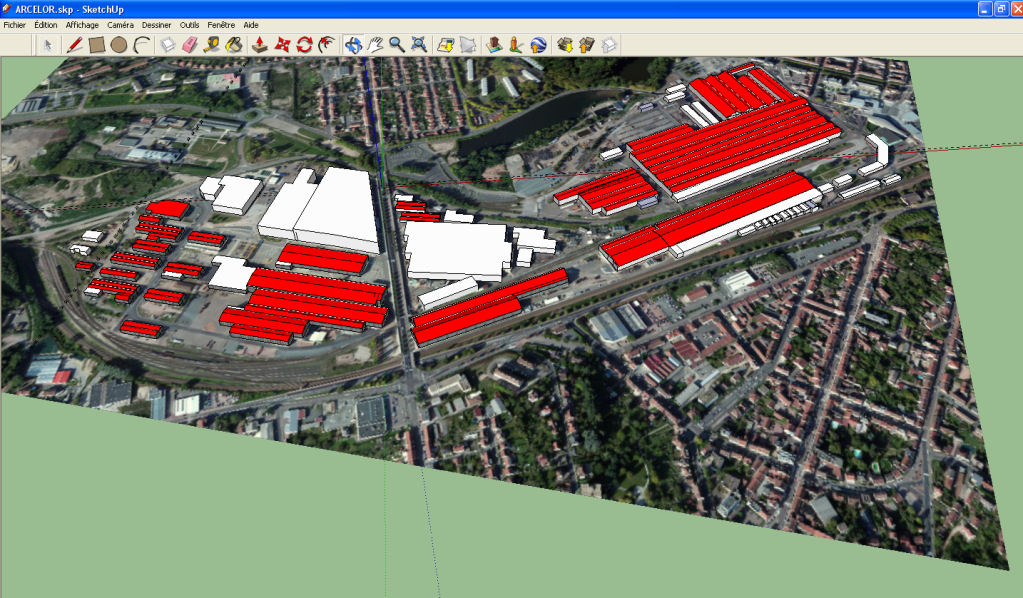Pick the Pencil line tool

pyautogui.click(x=74, y=44)
